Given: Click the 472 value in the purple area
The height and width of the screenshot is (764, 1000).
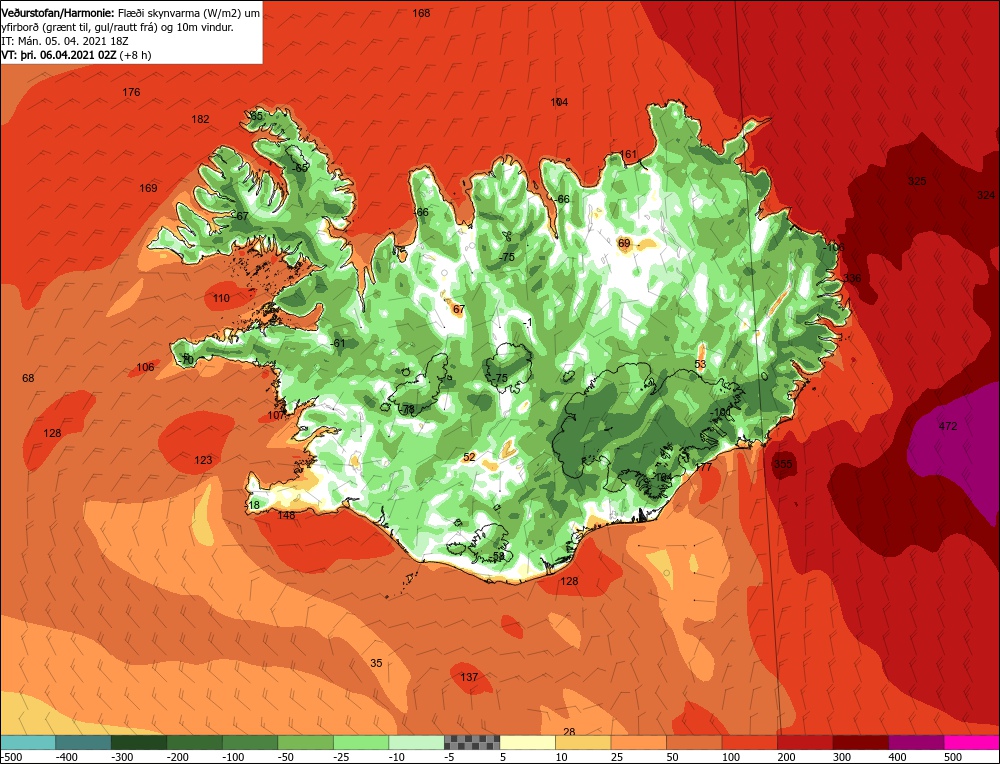Looking at the screenshot, I should tap(948, 426).
